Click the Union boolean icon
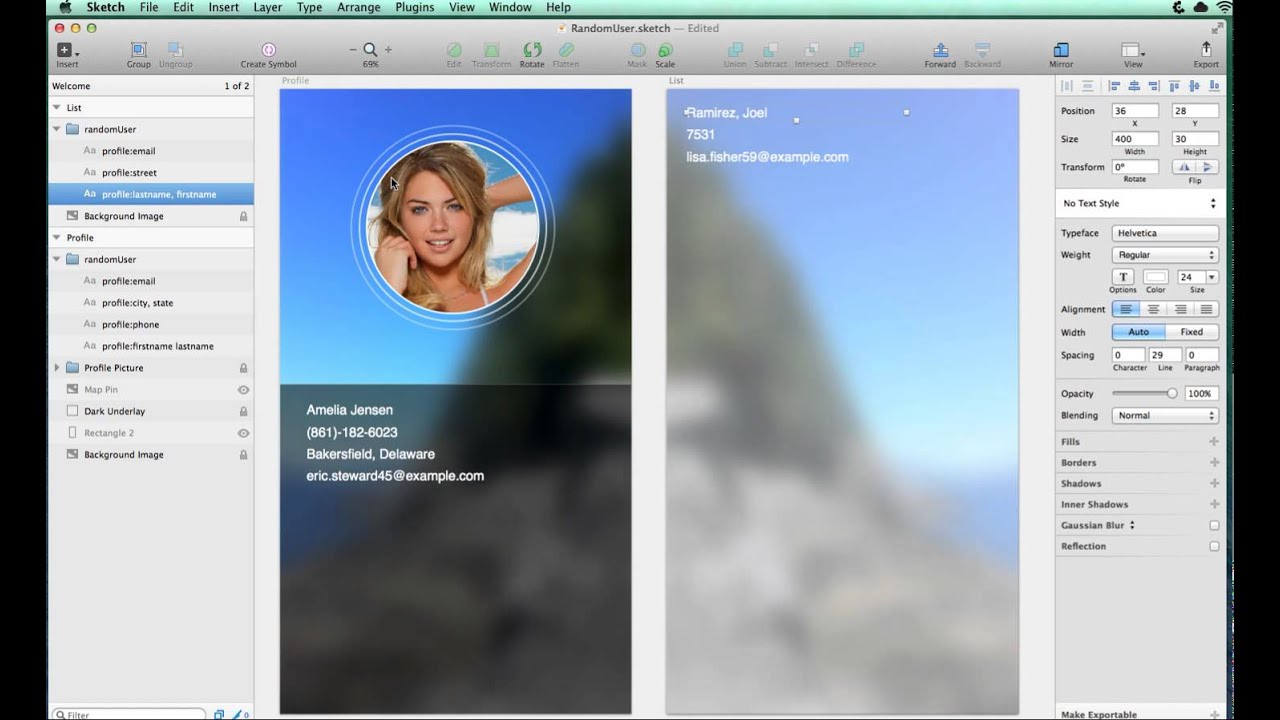The image size is (1280, 720). [735, 50]
